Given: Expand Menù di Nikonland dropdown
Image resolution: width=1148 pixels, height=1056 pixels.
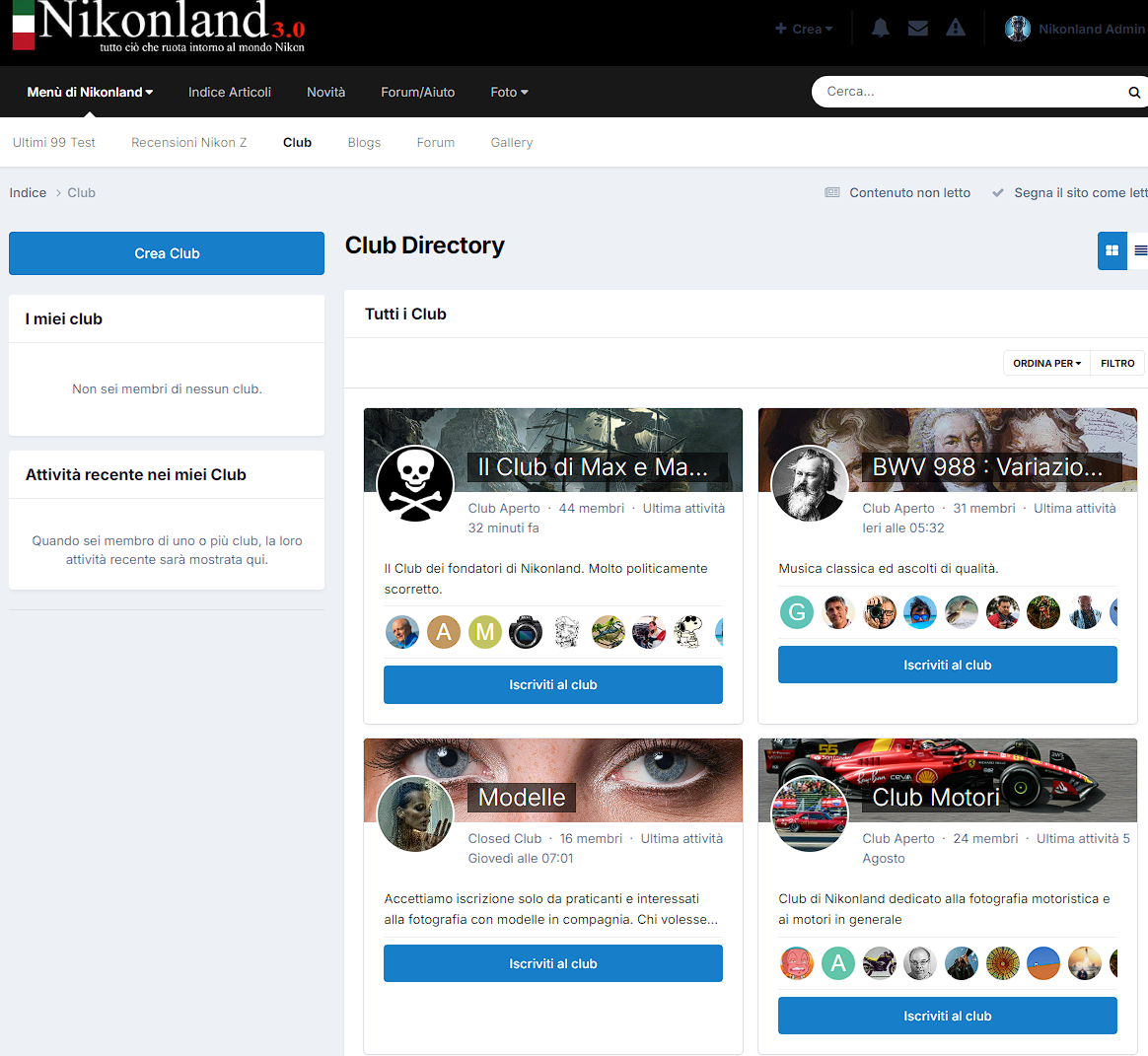Looking at the screenshot, I should click(90, 93).
